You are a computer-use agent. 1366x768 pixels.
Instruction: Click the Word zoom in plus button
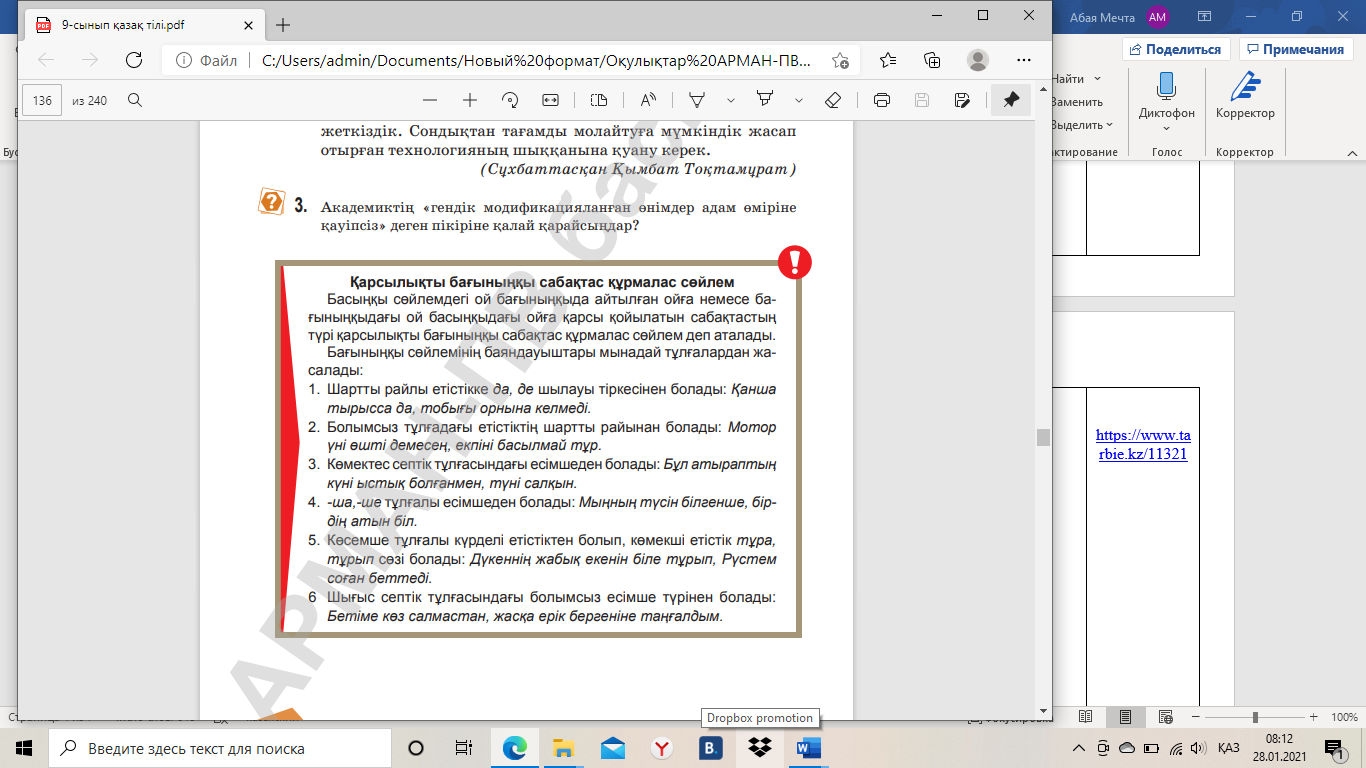(x=1313, y=717)
